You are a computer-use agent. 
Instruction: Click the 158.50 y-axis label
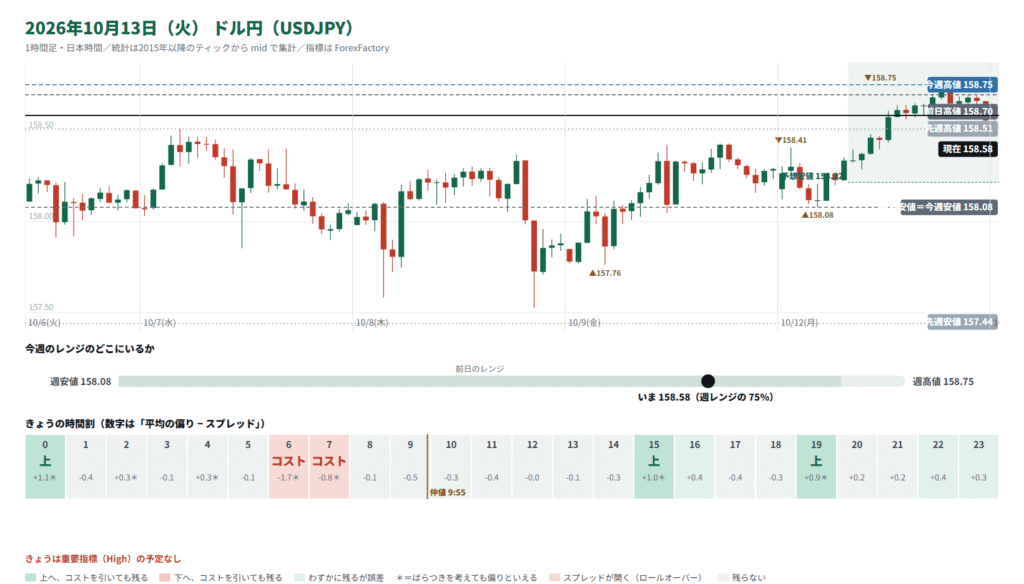click(x=41, y=125)
